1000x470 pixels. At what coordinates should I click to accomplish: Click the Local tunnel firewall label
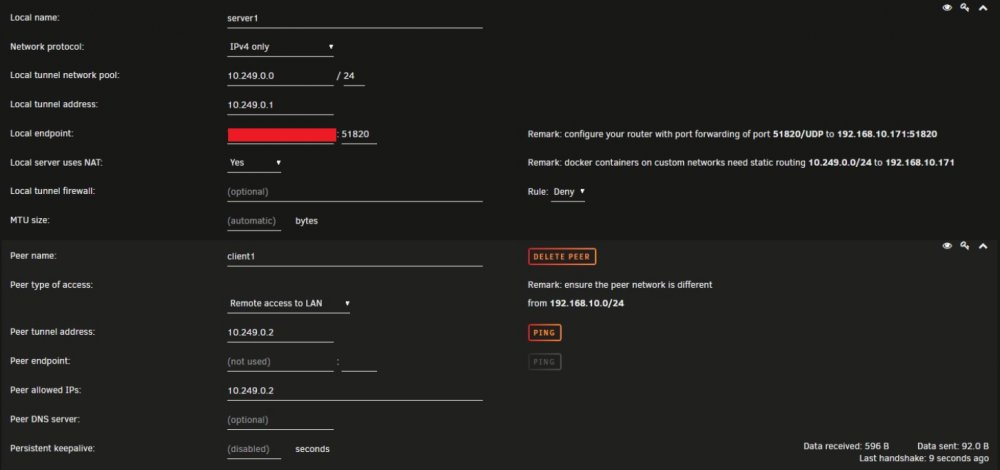click(x=52, y=191)
